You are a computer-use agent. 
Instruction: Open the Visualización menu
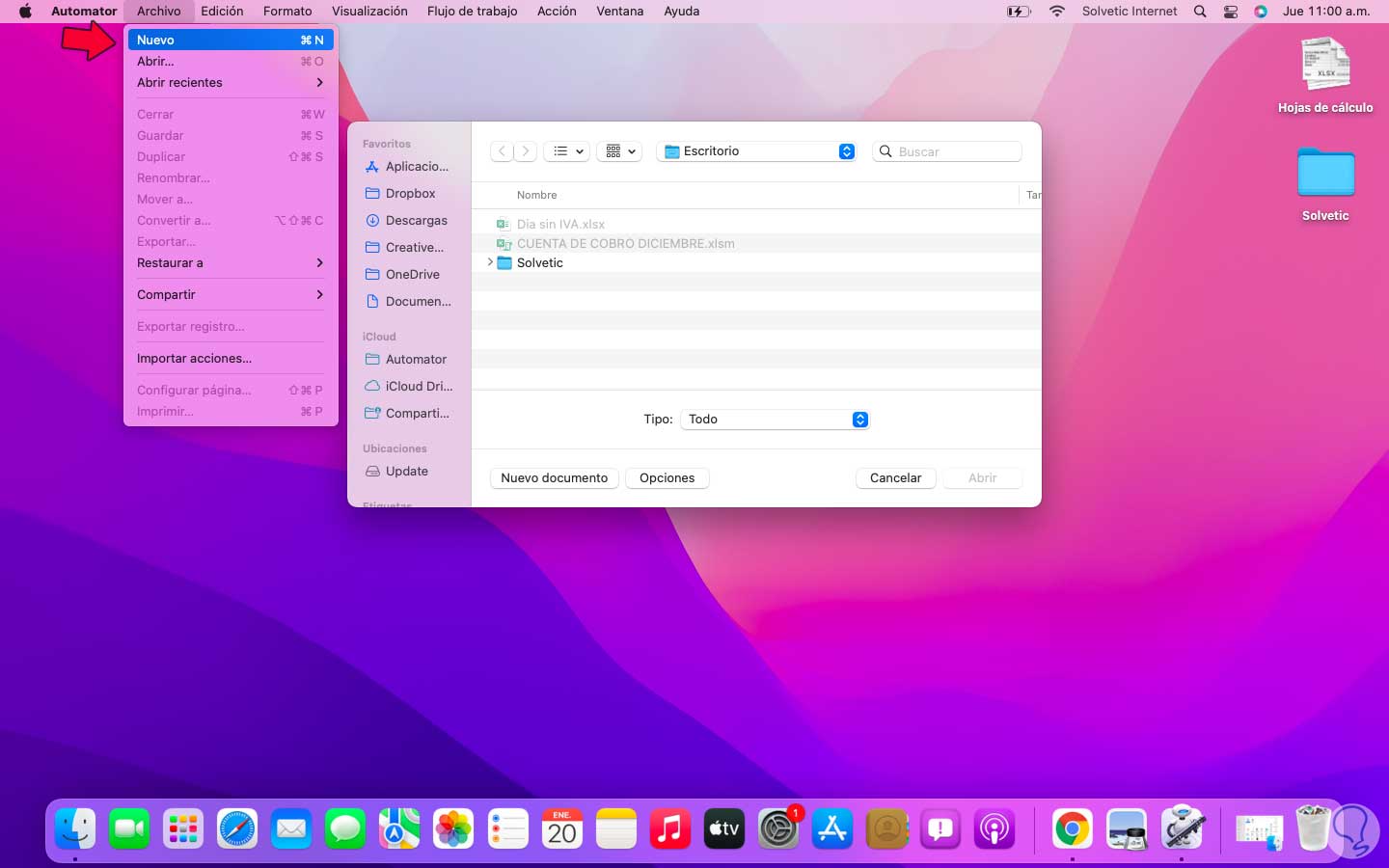click(369, 12)
